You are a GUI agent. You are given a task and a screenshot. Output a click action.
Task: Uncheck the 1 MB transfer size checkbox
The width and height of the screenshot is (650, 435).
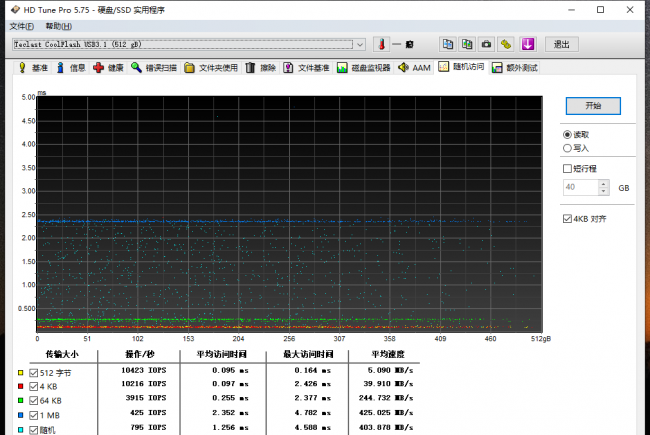tap(34, 415)
